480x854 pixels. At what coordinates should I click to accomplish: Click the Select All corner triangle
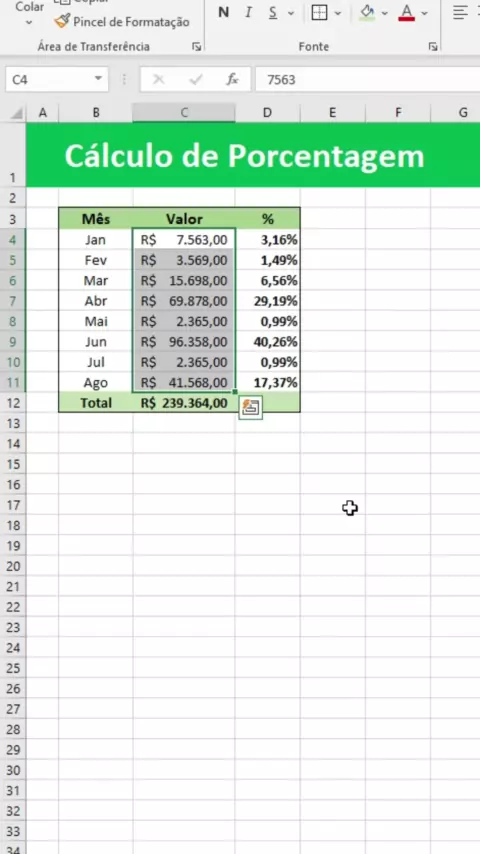click(17, 113)
